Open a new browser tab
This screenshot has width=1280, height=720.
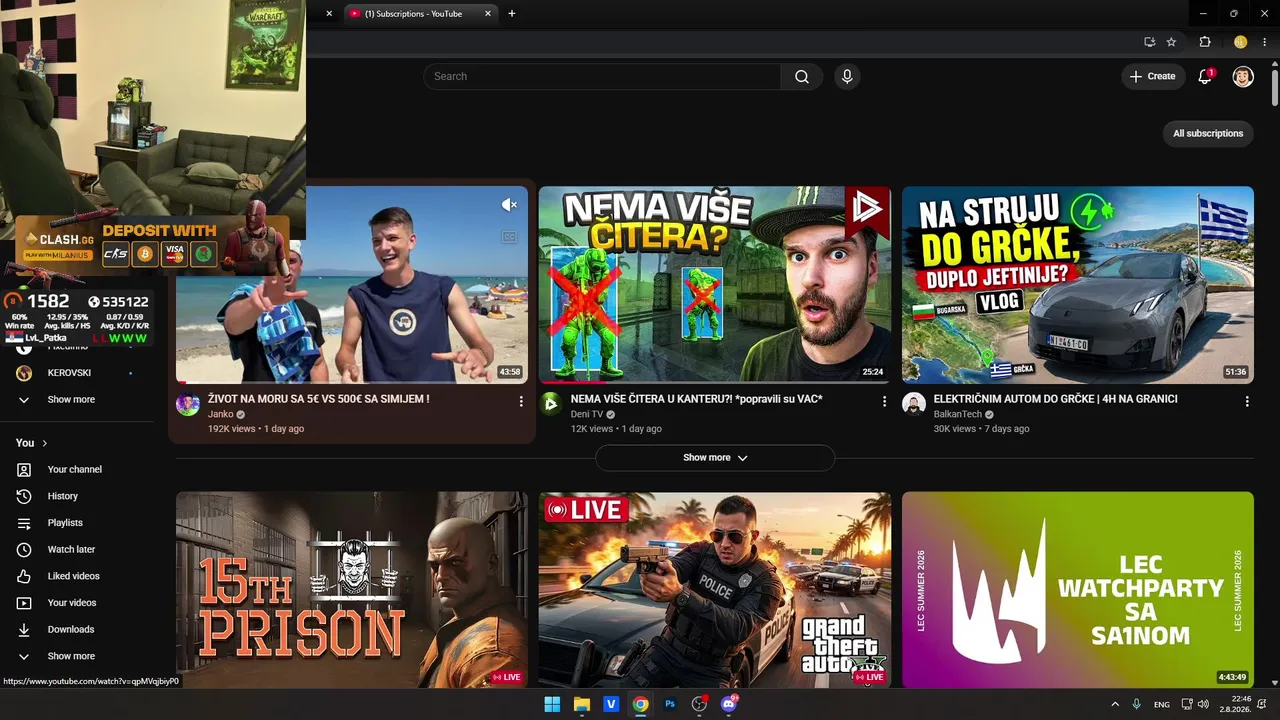(x=512, y=14)
